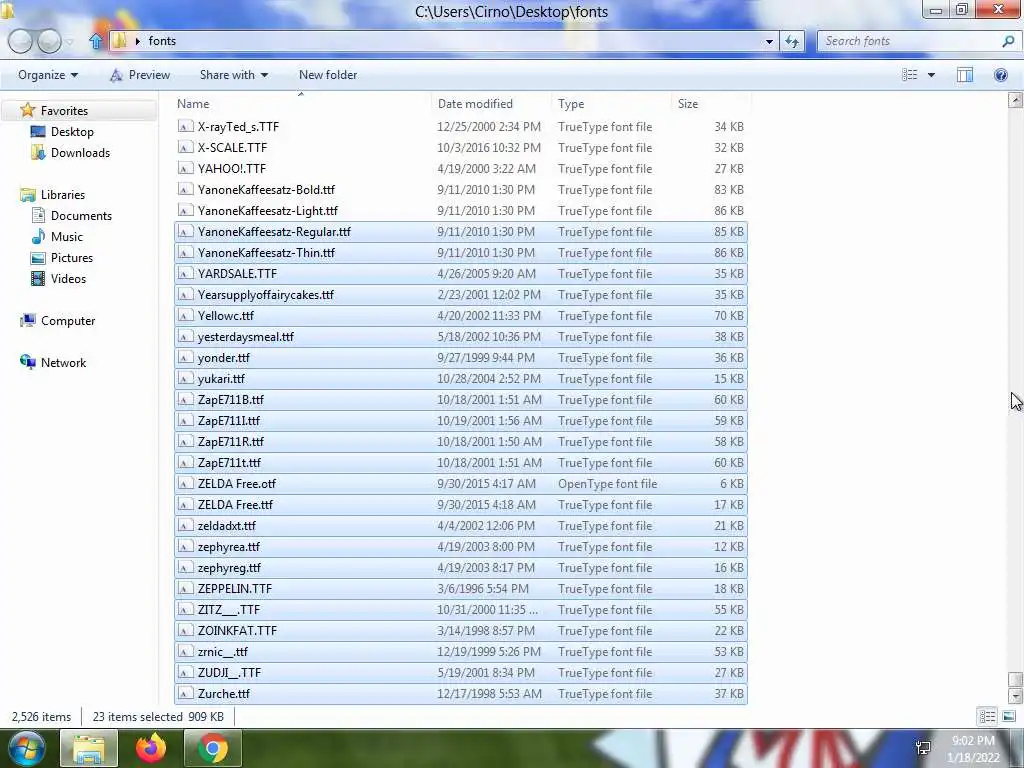Select the file X-rayTed_s.TTF
1024x768 pixels.
(460, 127)
